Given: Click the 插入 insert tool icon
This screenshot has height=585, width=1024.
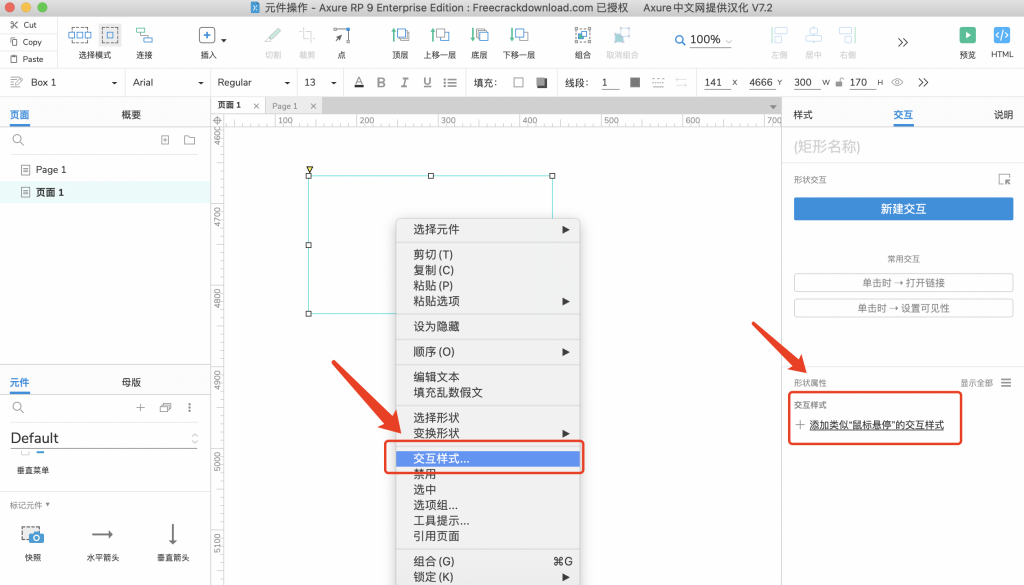Looking at the screenshot, I should [x=207, y=36].
